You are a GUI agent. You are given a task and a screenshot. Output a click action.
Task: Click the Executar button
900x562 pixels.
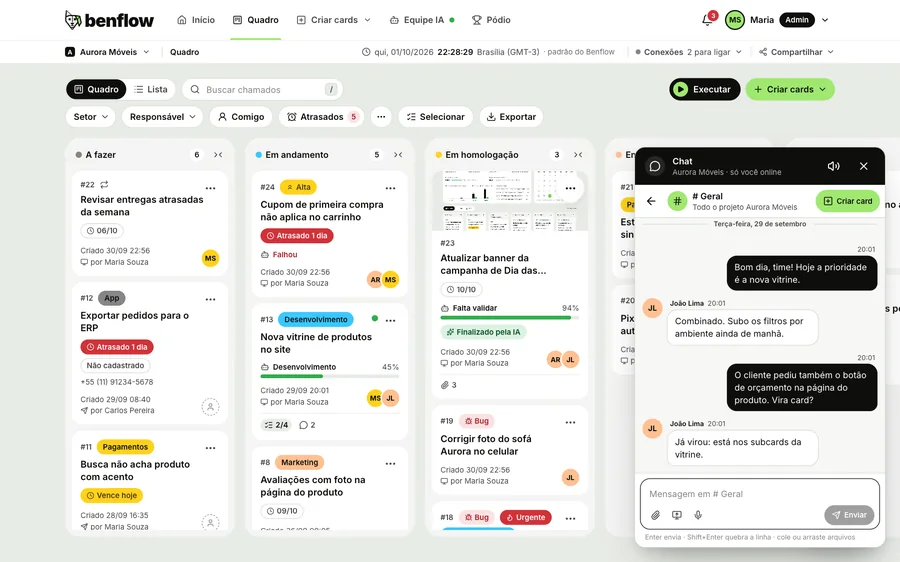coord(704,89)
